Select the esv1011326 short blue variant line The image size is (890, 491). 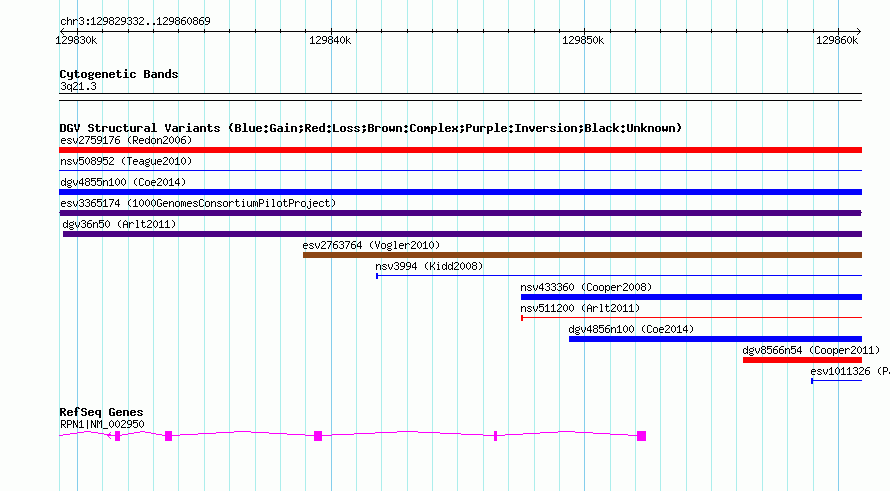tap(837, 381)
